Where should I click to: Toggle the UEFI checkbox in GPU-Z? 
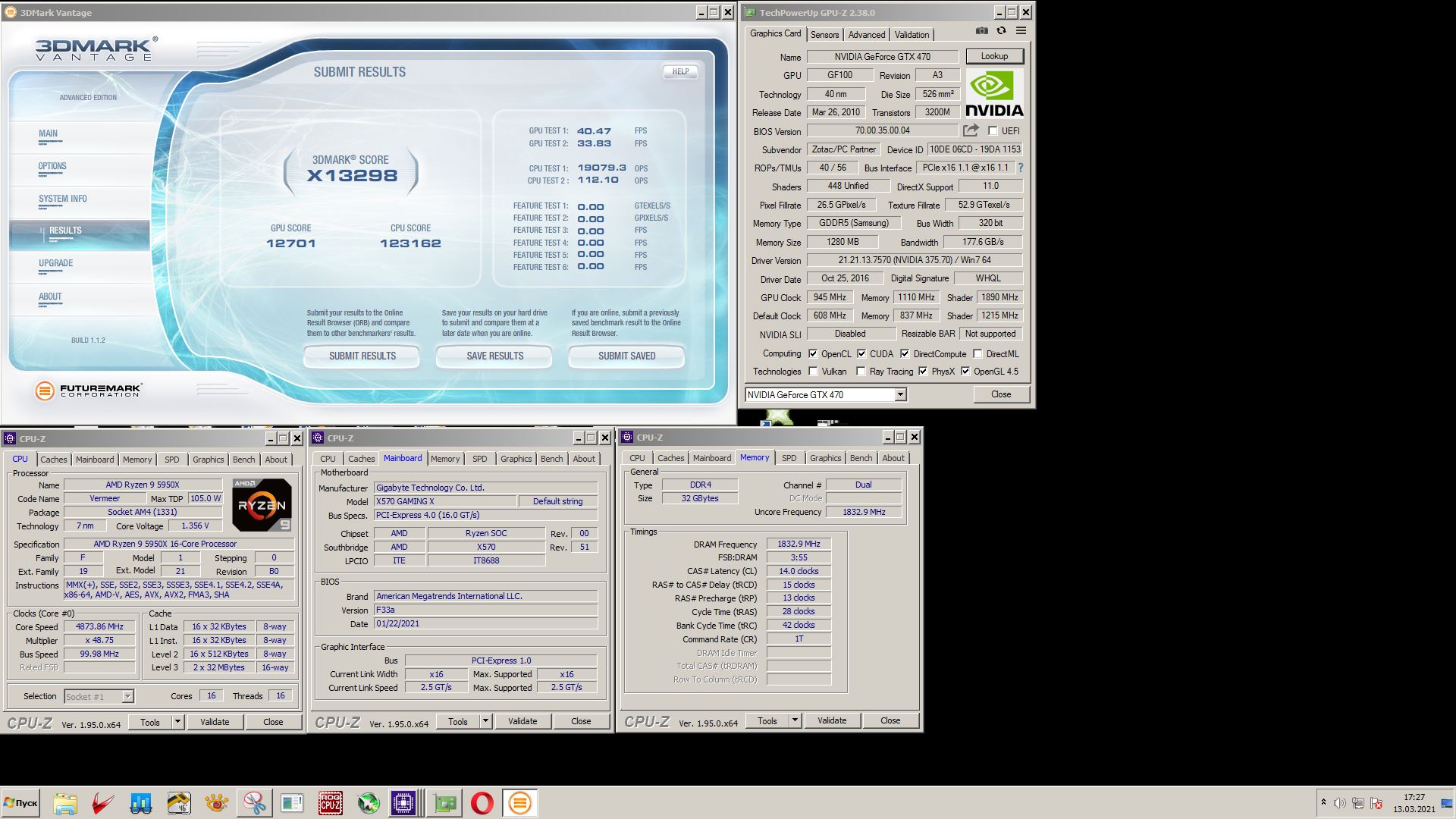tap(993, 130)
